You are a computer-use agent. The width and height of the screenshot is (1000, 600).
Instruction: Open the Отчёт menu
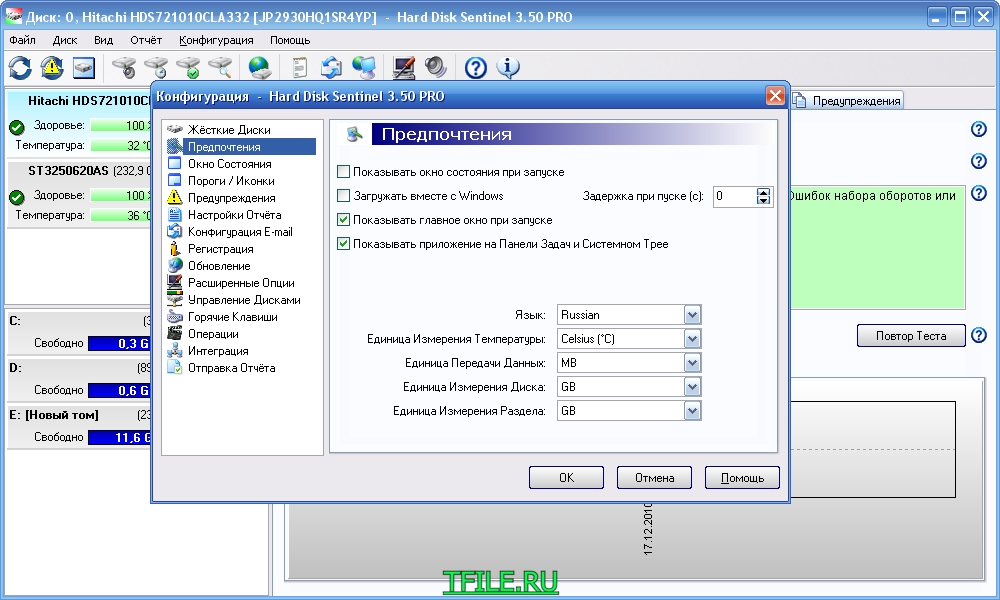146,40
